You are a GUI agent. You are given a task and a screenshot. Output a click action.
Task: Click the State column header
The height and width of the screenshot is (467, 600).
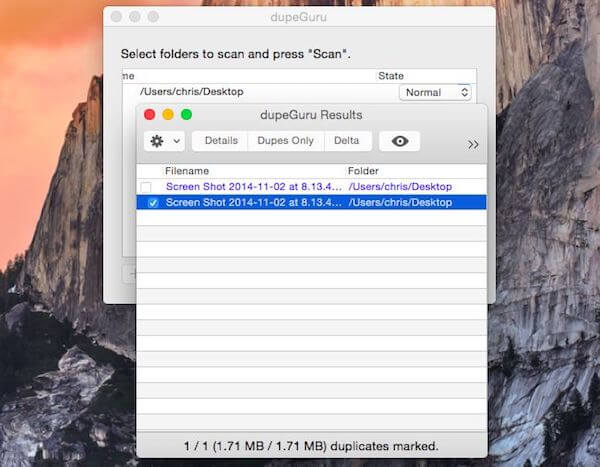pyautogui.click(x=391, y=76)
